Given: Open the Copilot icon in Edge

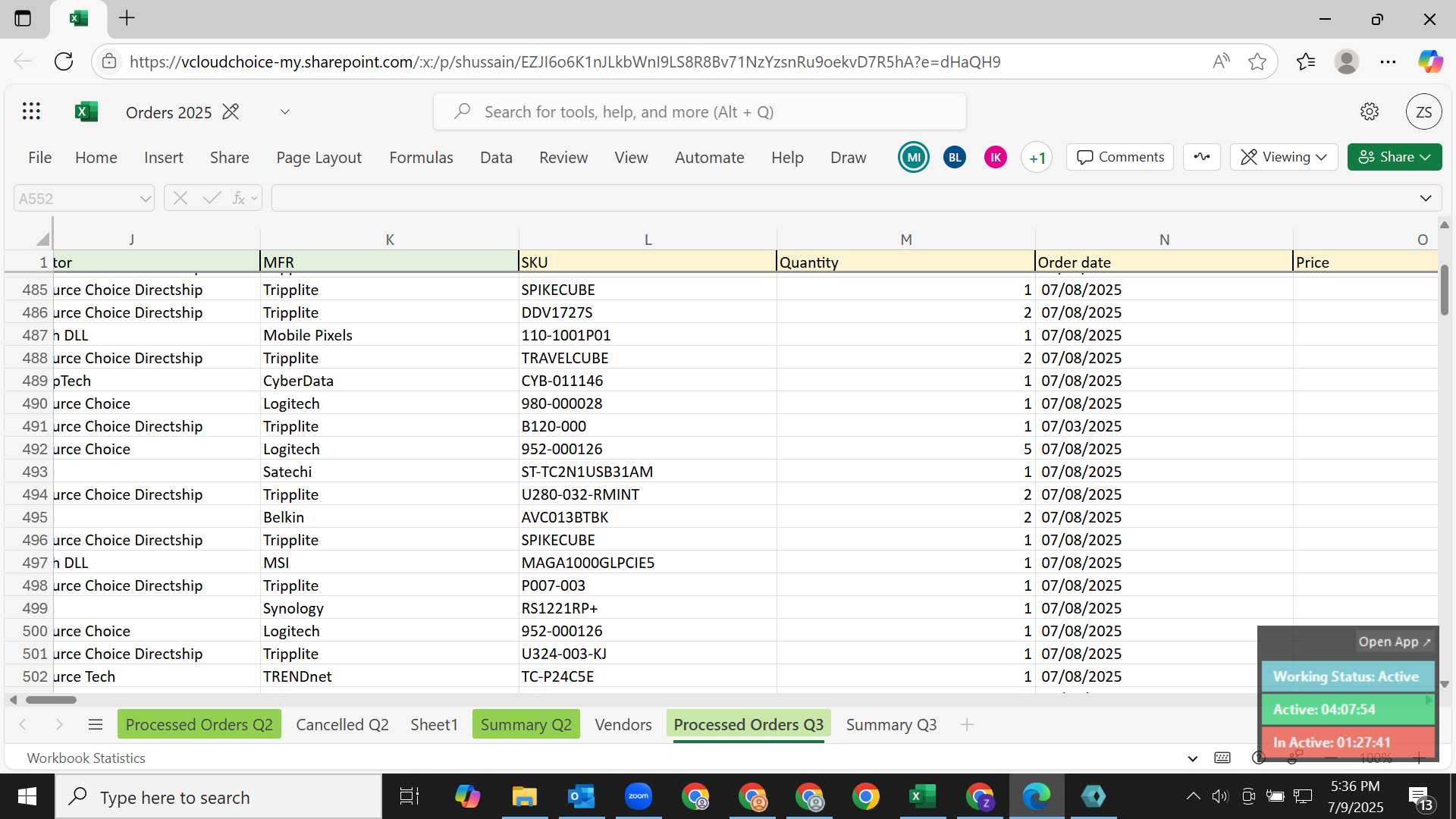Looking at the screenshot, I should coord(1430,61).
